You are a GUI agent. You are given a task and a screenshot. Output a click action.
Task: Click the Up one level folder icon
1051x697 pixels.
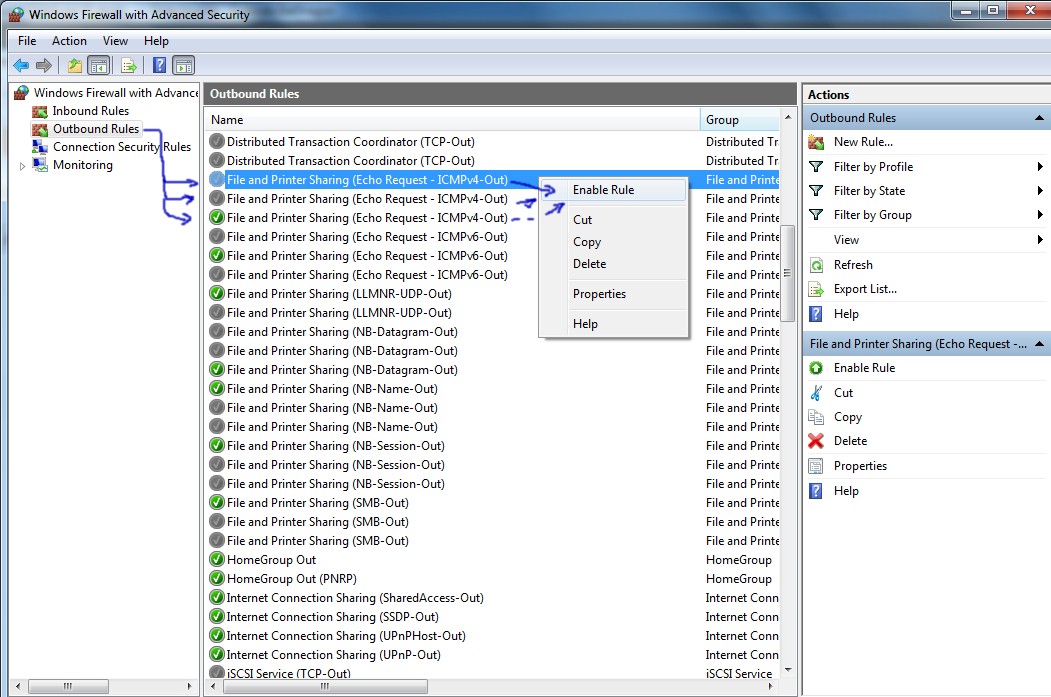click(x=74, y=66)
